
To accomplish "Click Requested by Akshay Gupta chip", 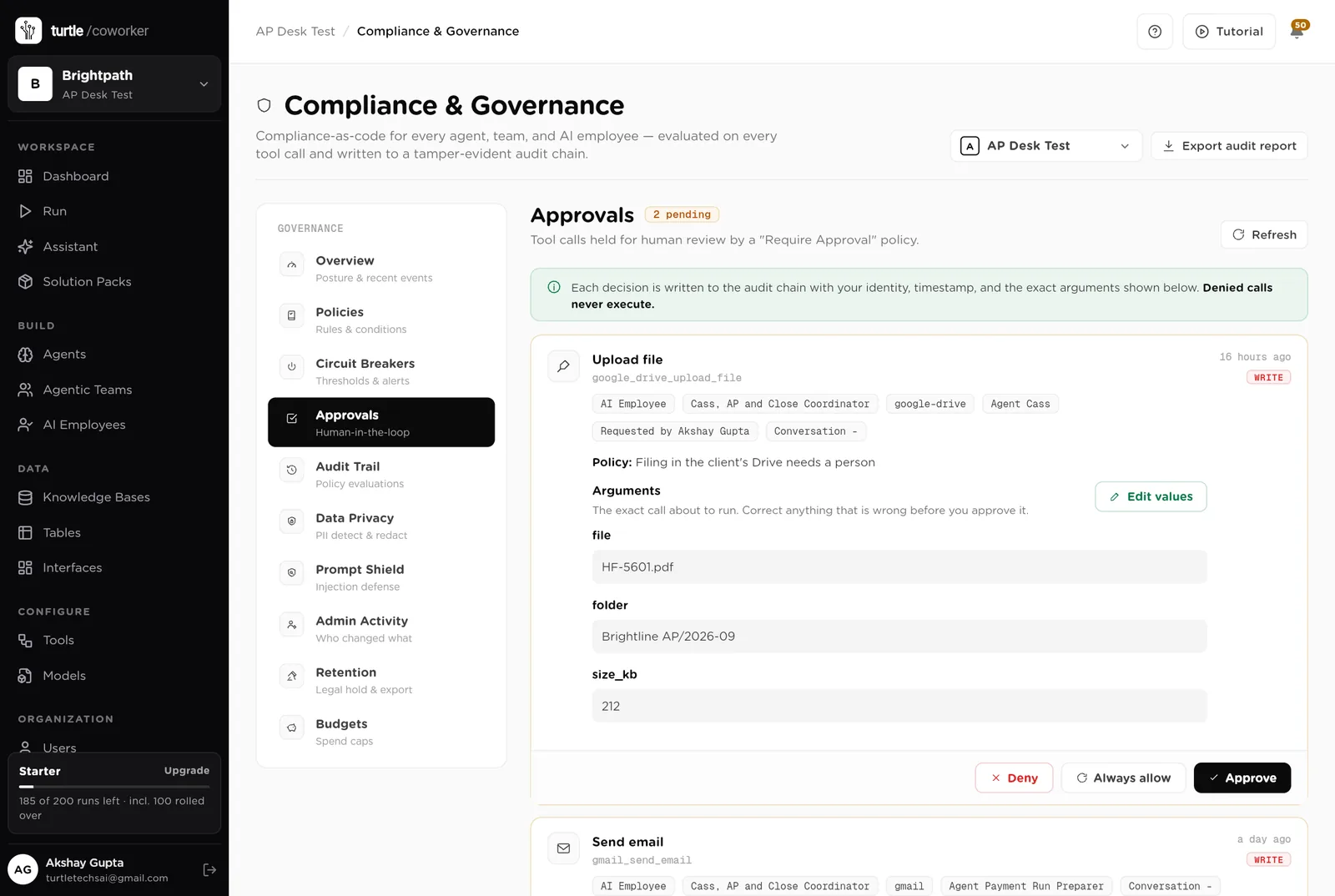I will (x=675, y=431).
